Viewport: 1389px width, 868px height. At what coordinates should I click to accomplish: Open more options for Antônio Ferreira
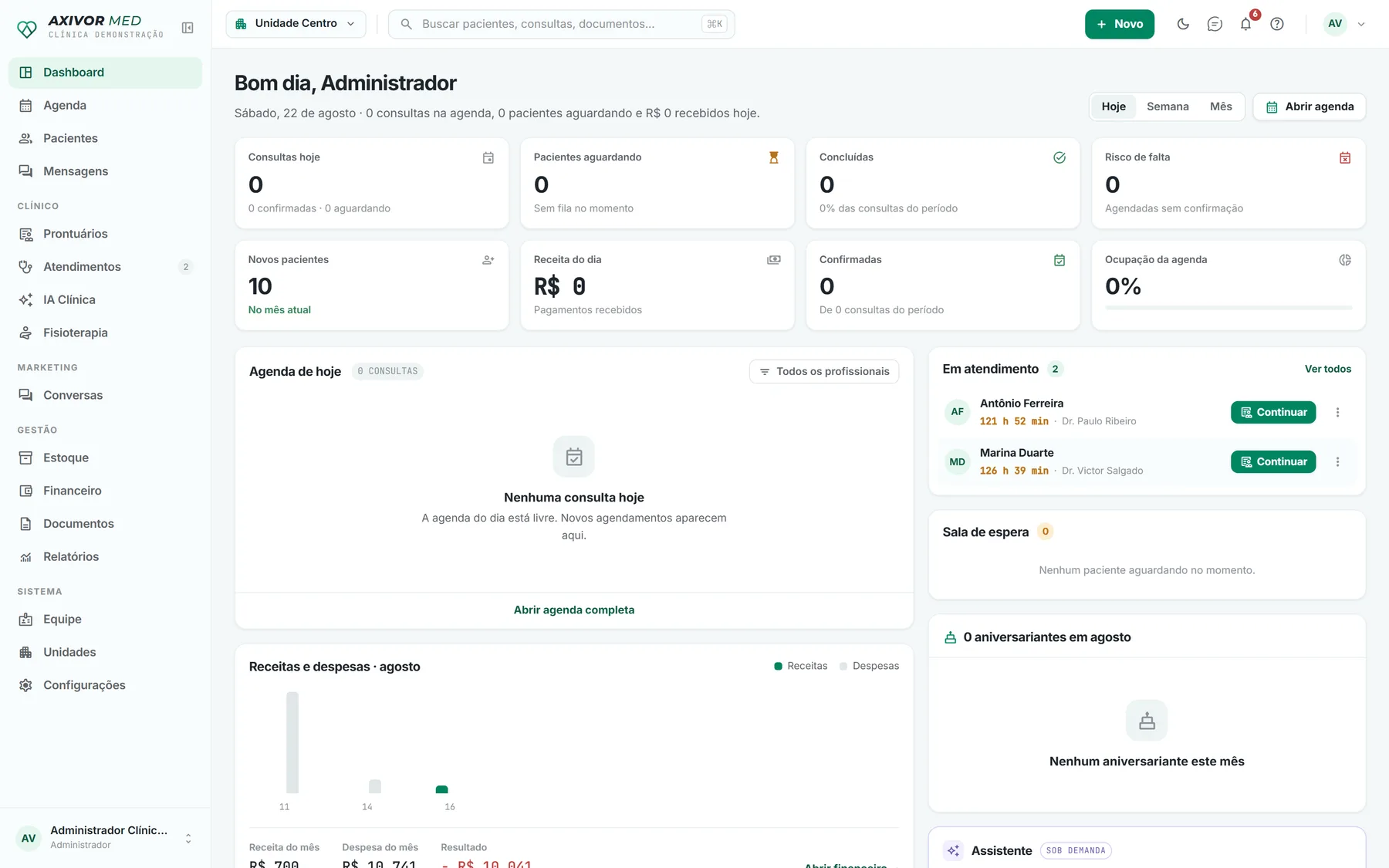[x=1338, y=412]
